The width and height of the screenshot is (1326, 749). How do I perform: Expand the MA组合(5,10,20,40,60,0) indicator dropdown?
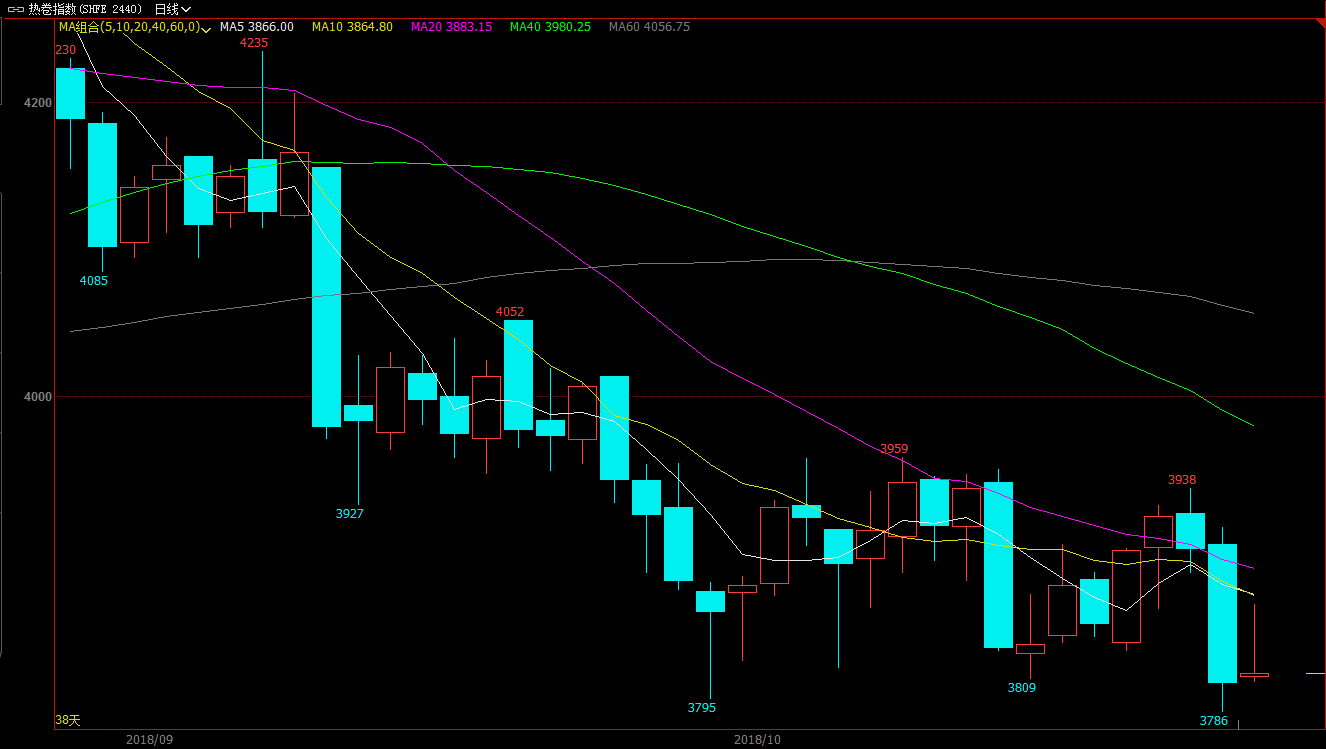click(134, 27)
